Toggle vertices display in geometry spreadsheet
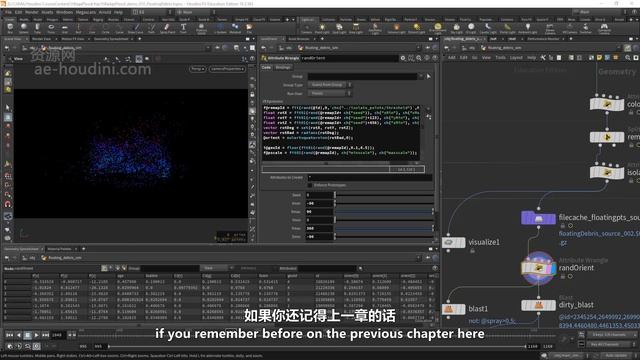This screenshot has width=640, height=360. click(111, 268)
